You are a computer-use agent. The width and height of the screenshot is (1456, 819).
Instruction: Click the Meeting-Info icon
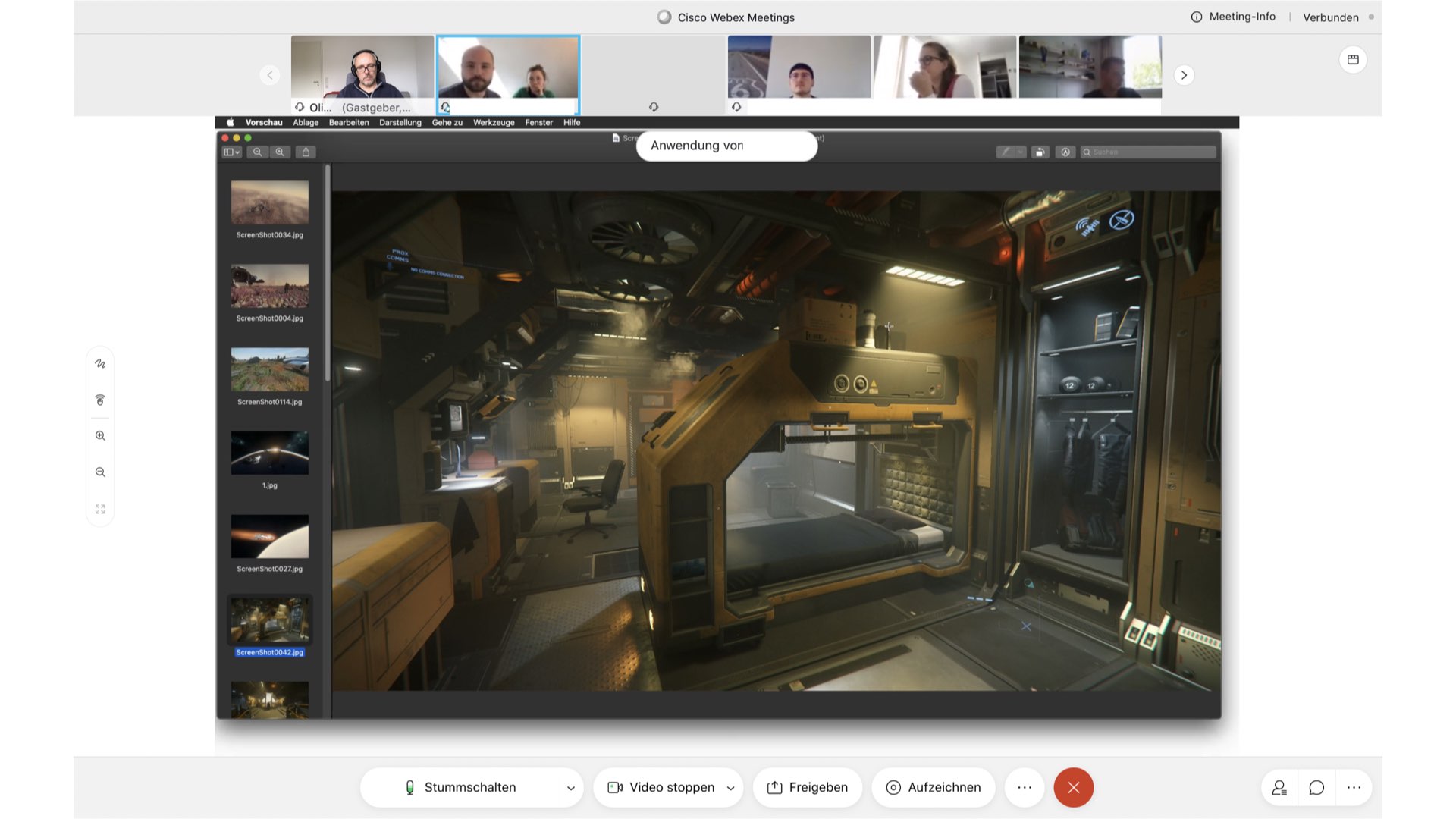(x=1197, y=17)
